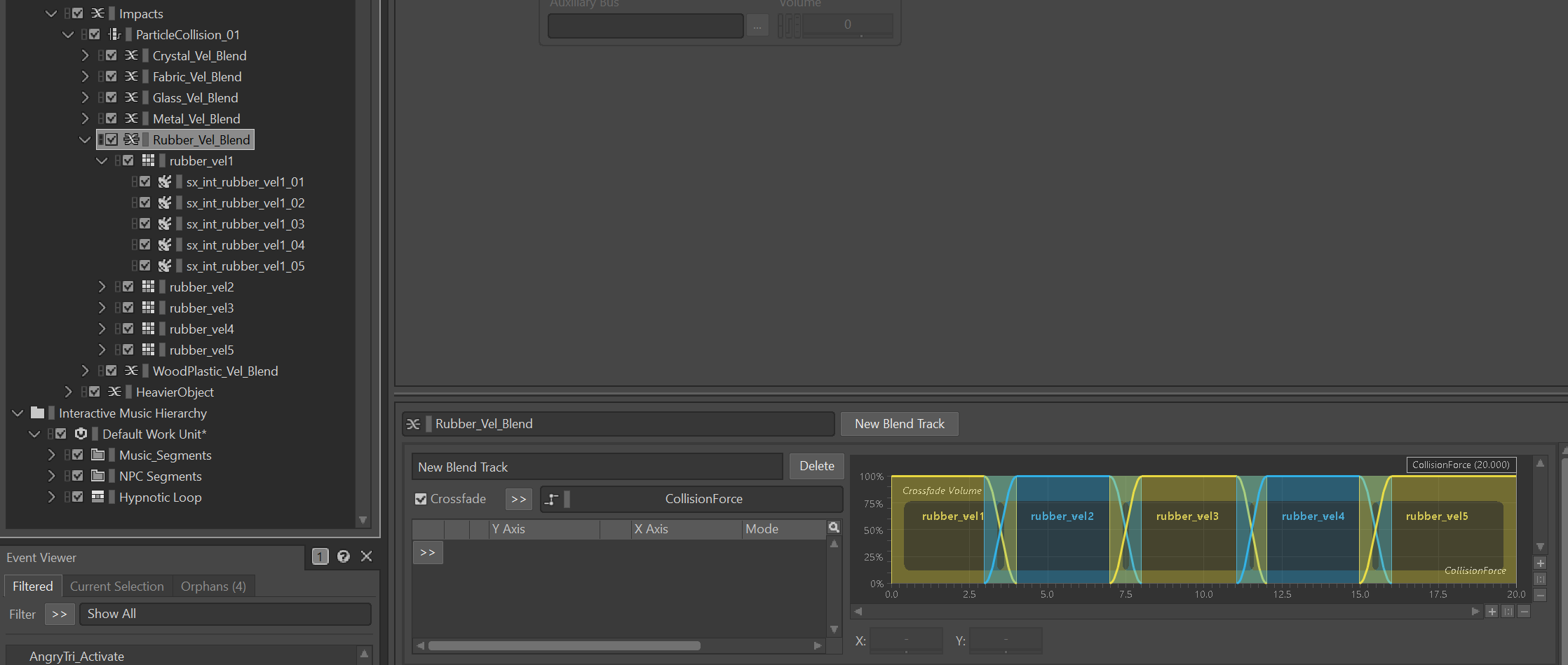The height and width of the screenshot is (665, 1568).
Task: Click the Metal_Vel_Blend blend container icon
Action: [131, 118]
